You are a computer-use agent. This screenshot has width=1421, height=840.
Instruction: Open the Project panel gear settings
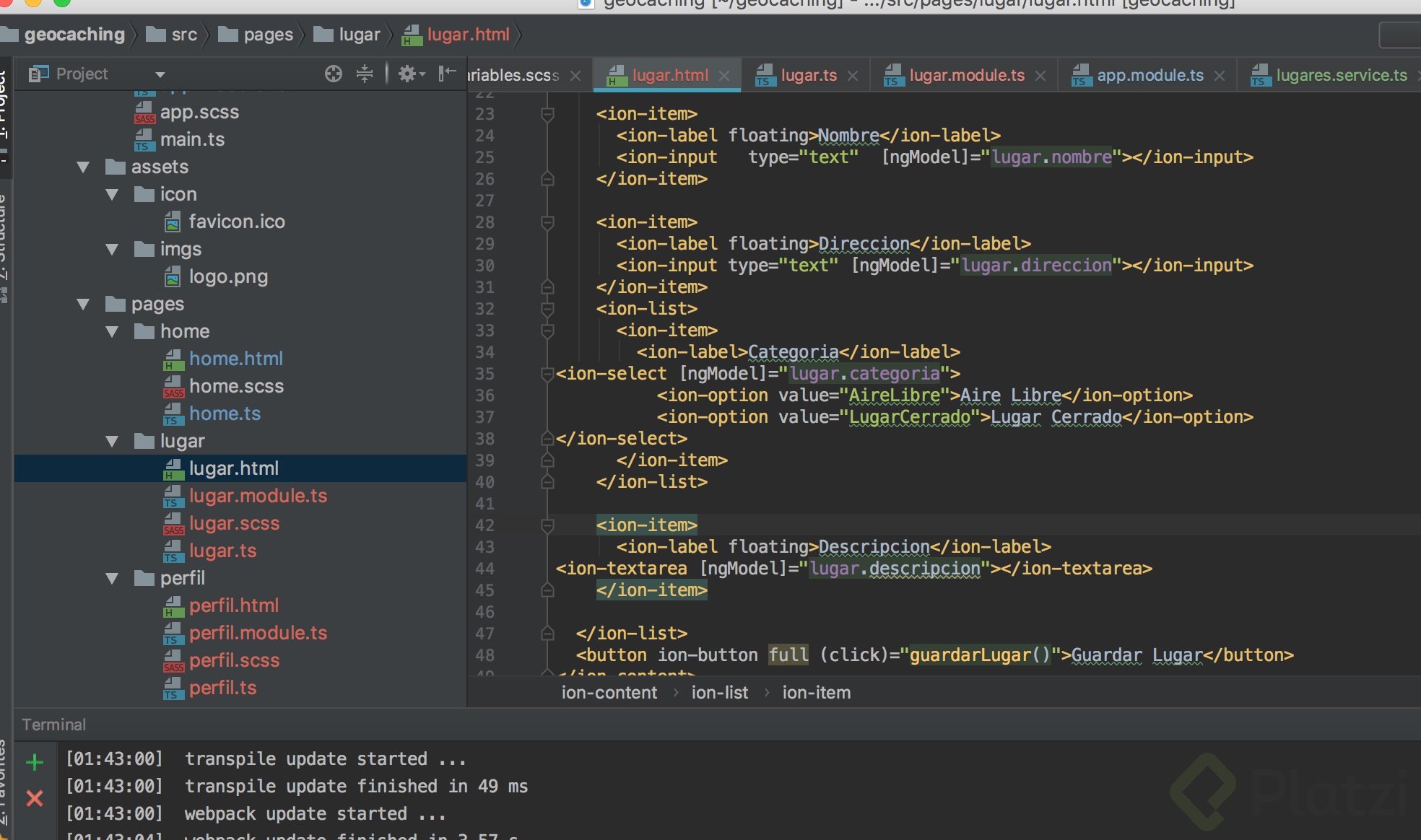pos(408,74)
